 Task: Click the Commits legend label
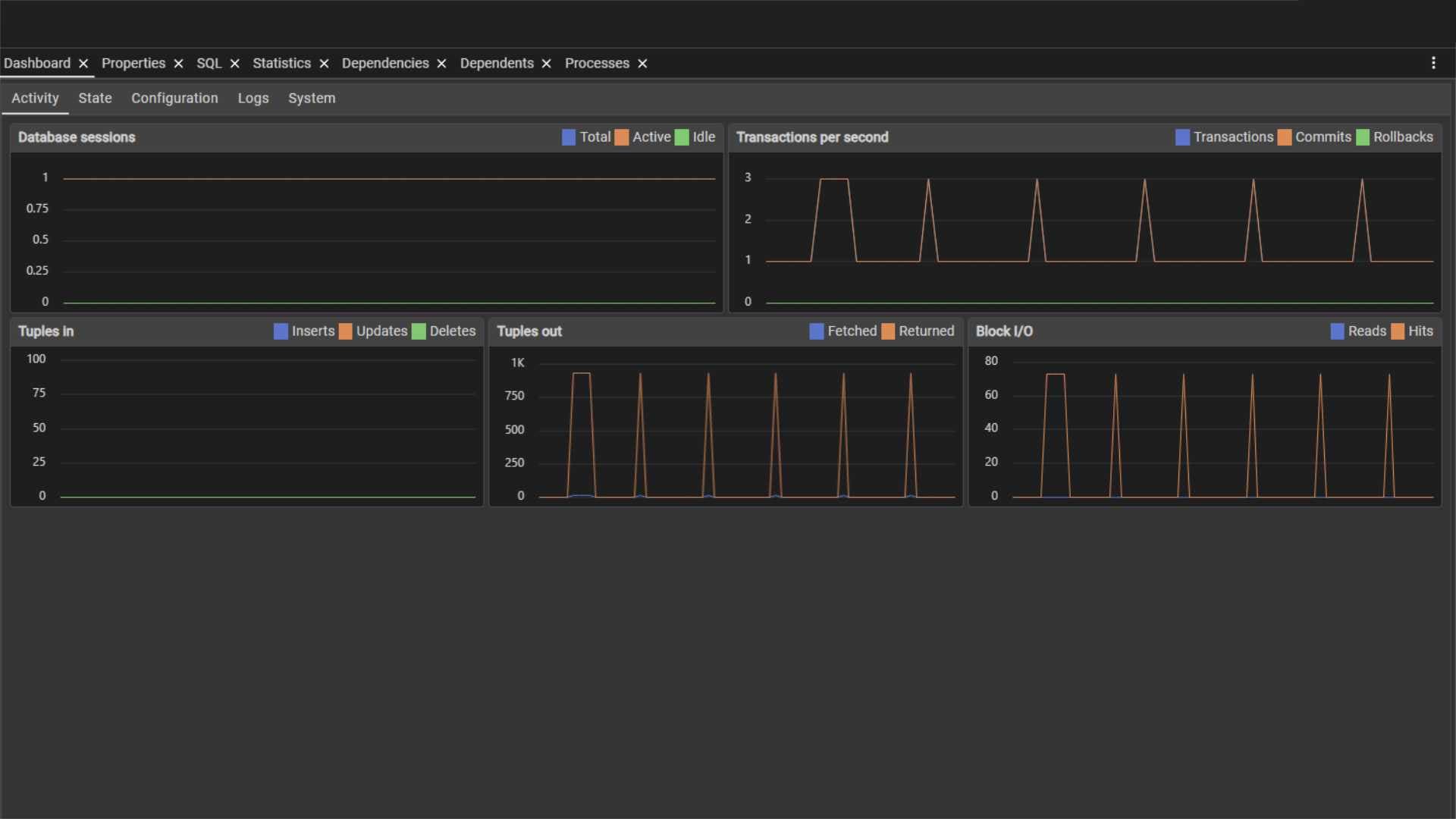pos(1323,137)
